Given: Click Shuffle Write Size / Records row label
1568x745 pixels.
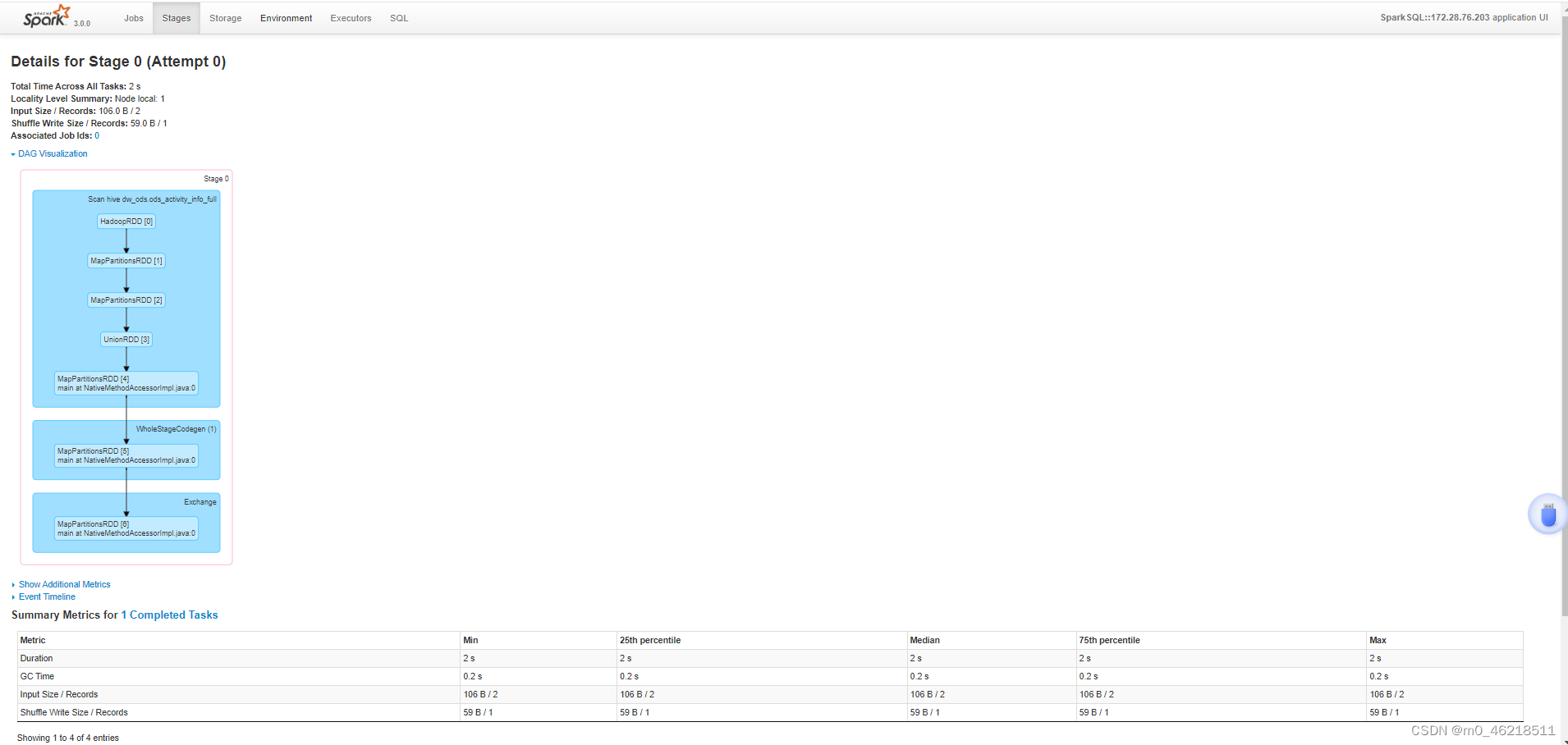Looking at the screenshot, I should pos(74,712).
